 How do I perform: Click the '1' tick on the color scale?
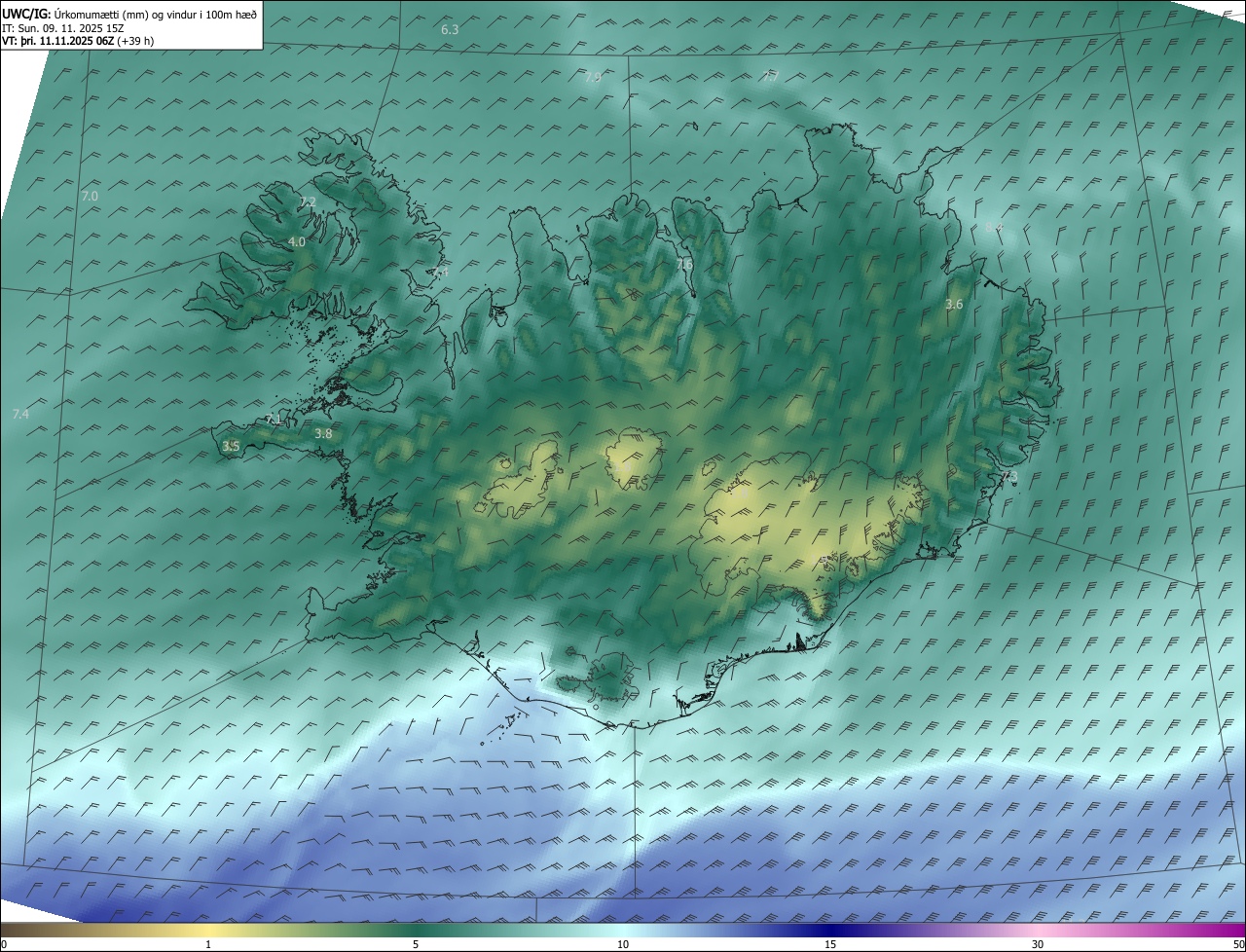point(209,945)
